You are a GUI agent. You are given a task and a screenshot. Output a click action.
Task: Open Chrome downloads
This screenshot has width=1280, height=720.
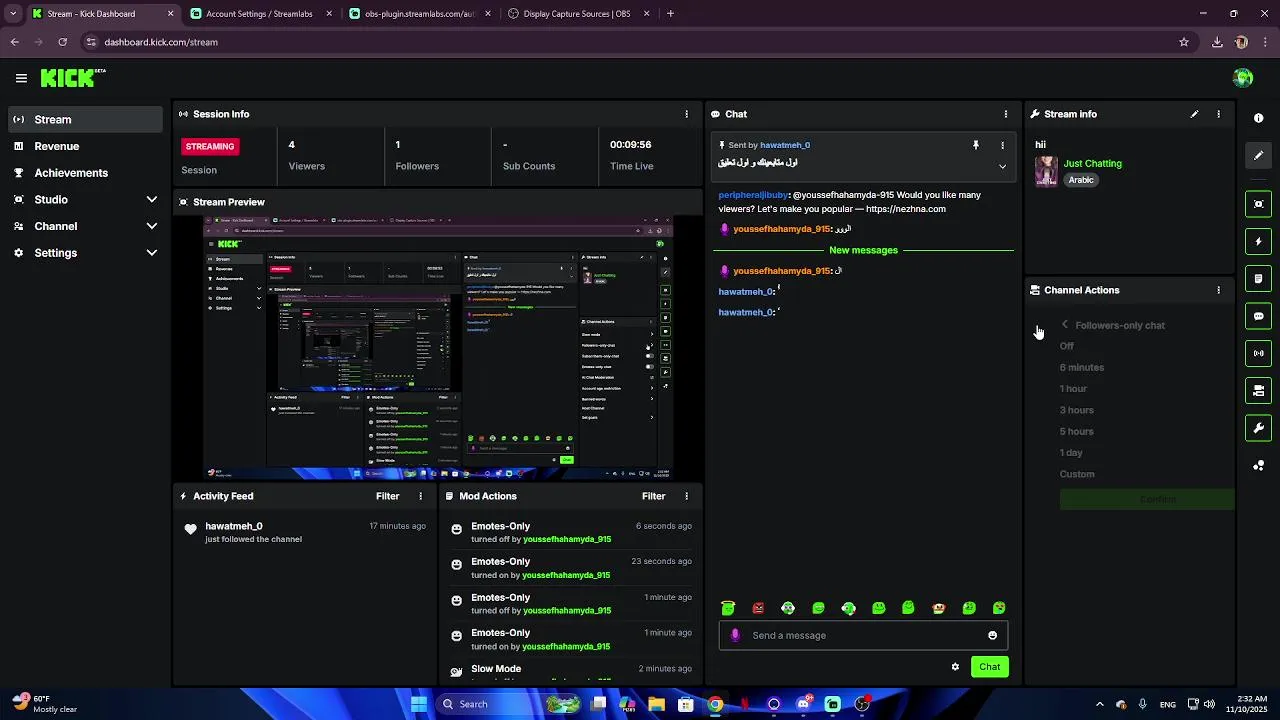[x=1217, y=42]
